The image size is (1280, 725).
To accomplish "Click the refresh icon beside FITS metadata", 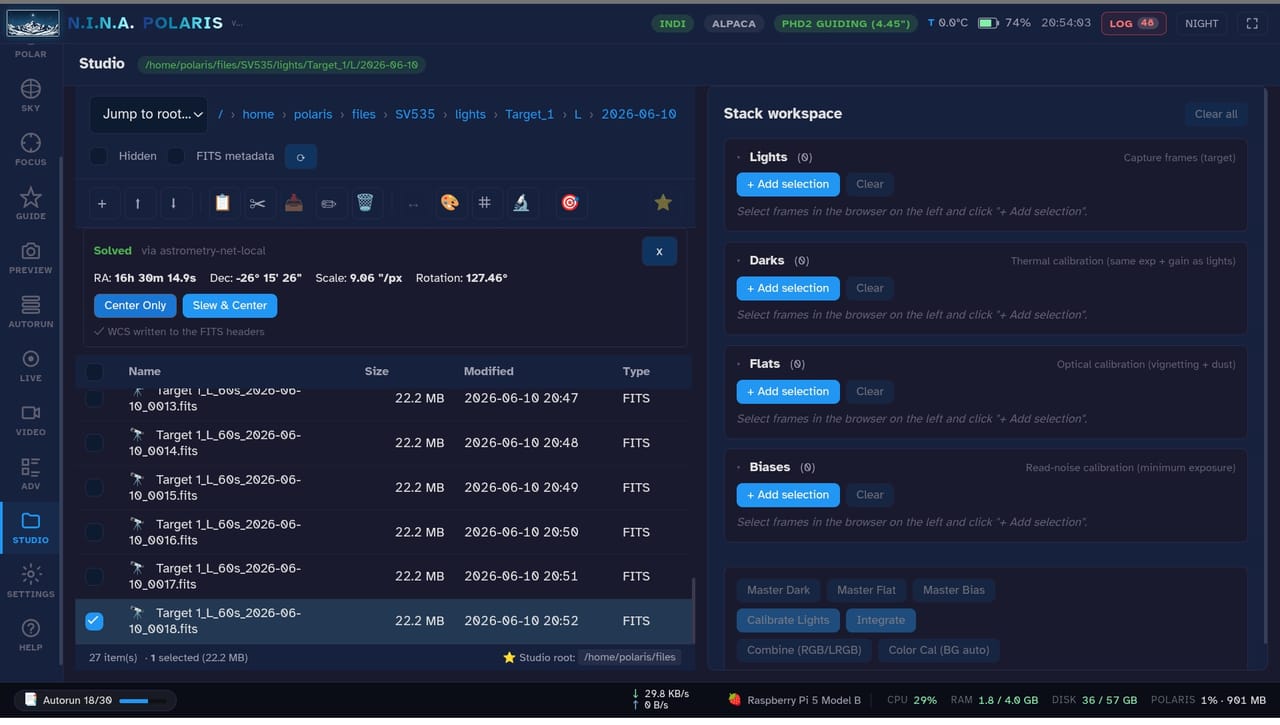I will coord(301,156).
